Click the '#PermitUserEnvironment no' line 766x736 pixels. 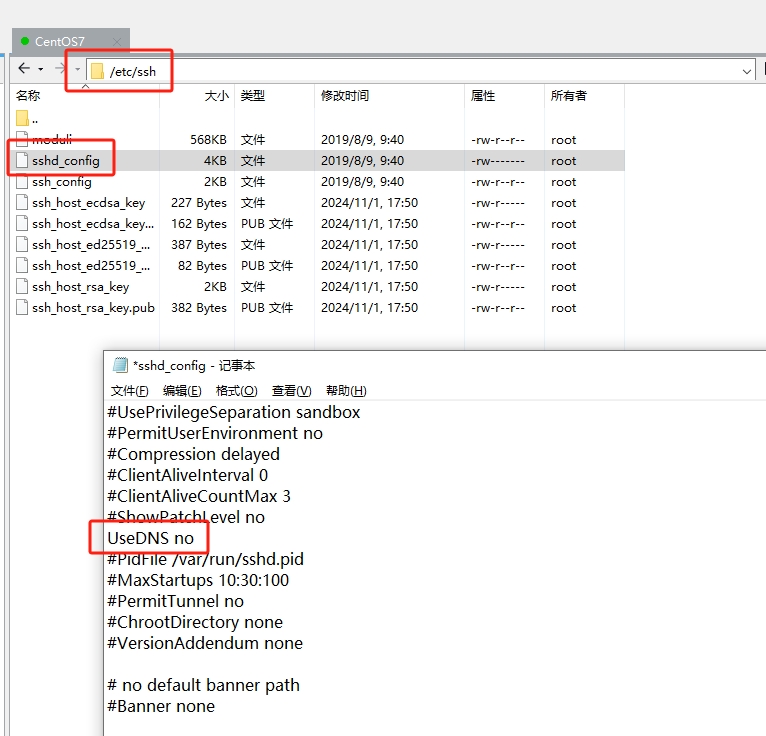click(x=215, y=434)
